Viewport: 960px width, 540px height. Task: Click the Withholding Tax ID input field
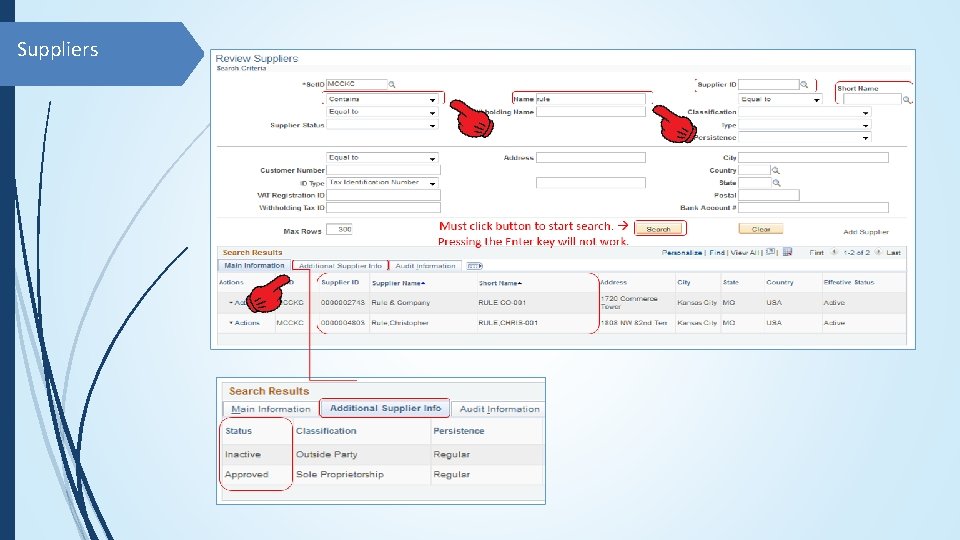(383, 208)
